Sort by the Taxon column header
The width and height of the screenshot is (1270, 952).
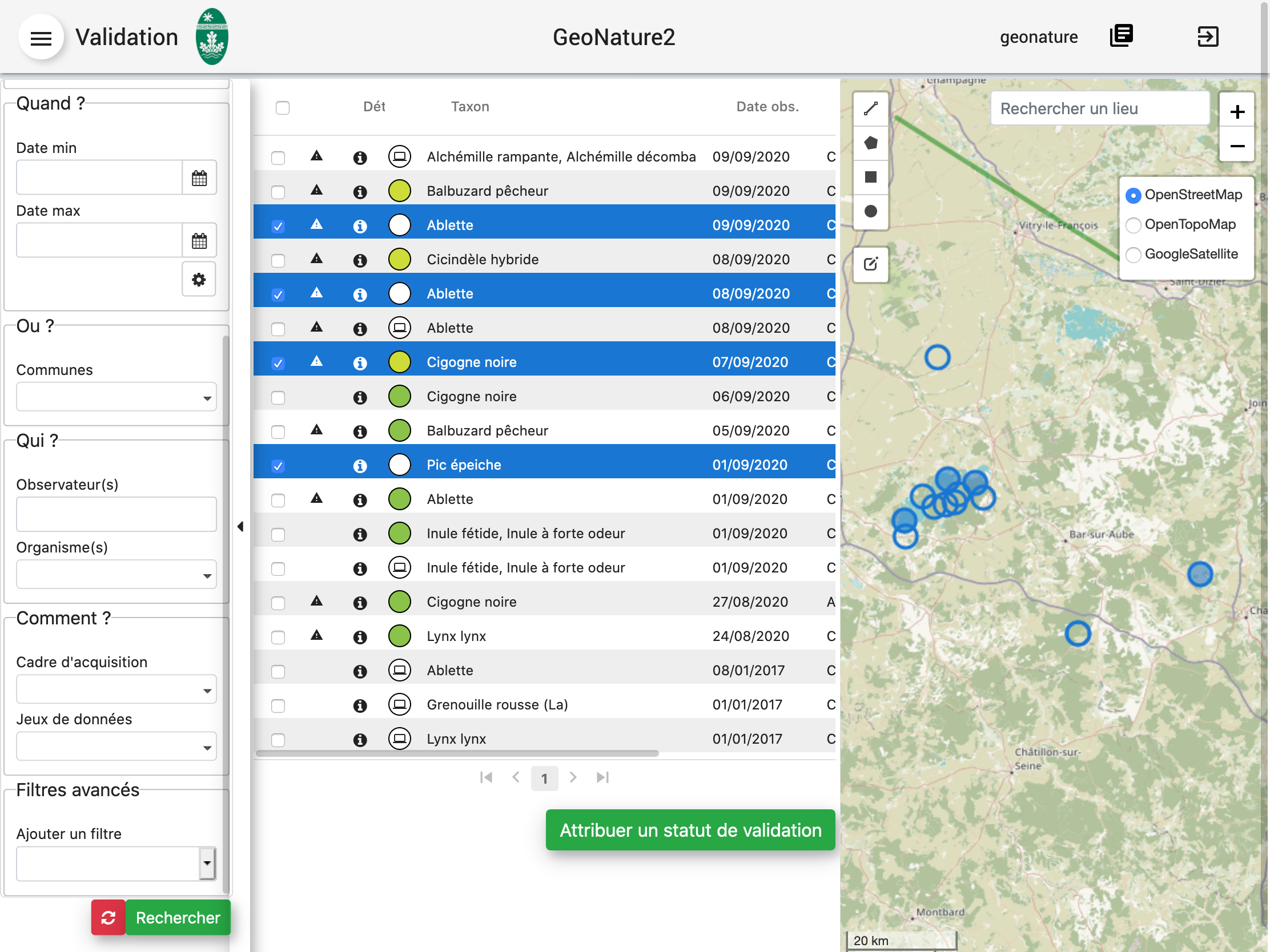coord(469,107)
